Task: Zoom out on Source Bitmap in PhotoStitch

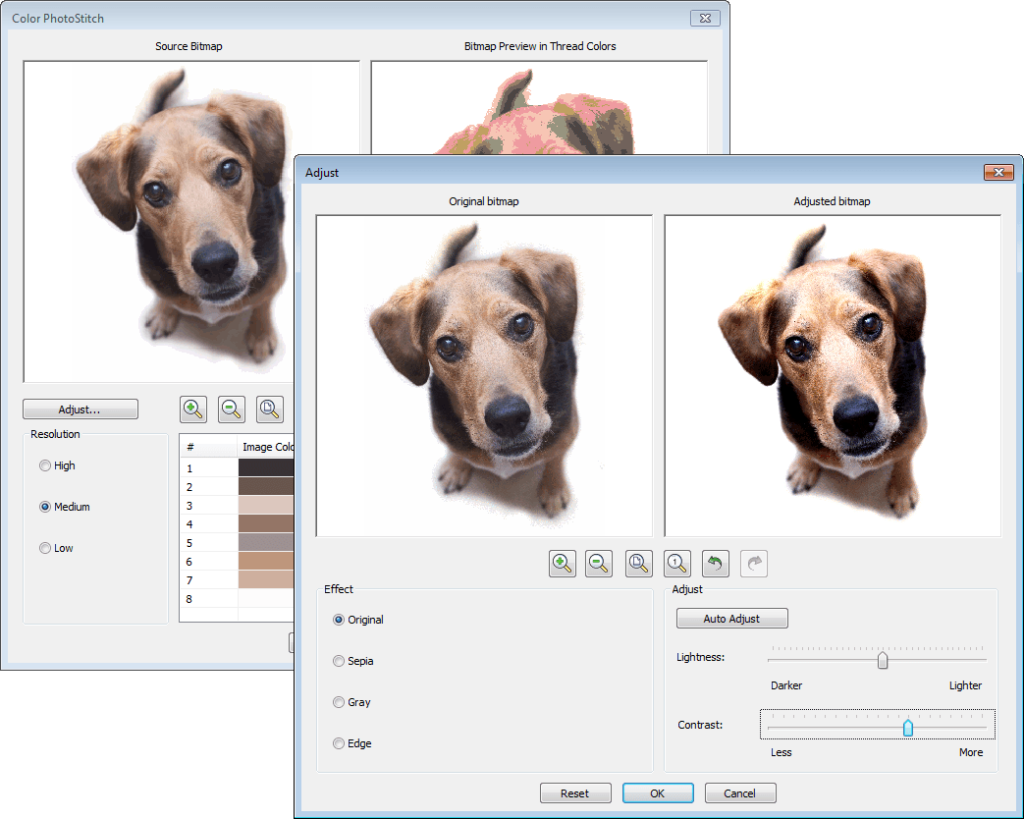Action: click(x=231, y=409)
